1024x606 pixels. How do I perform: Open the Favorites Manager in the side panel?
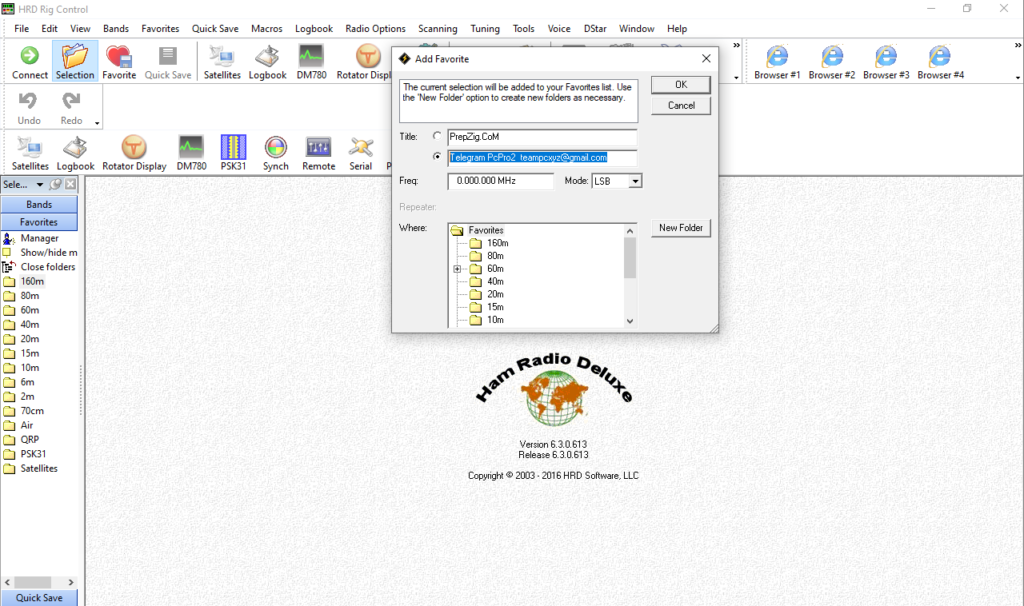pos(39,238)
